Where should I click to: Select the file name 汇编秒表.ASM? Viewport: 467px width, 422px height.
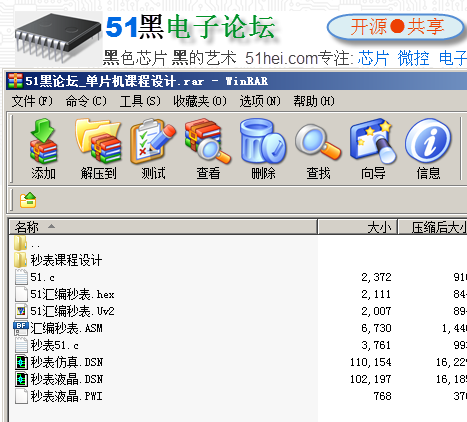click(66, 328)
